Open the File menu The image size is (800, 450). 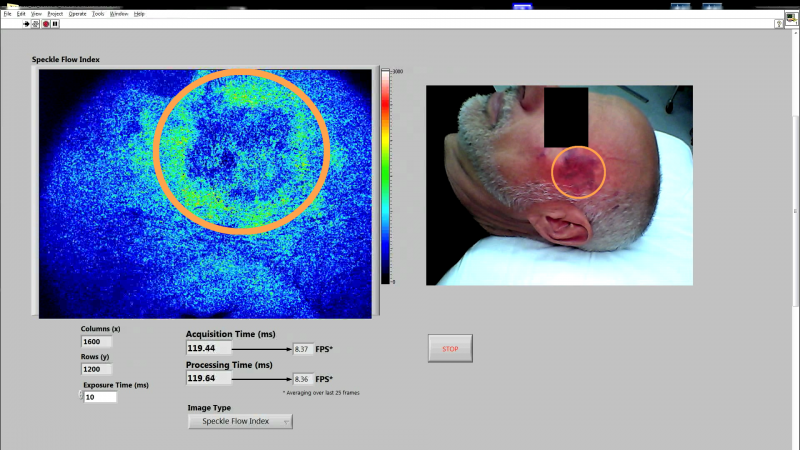click(7, 14)
